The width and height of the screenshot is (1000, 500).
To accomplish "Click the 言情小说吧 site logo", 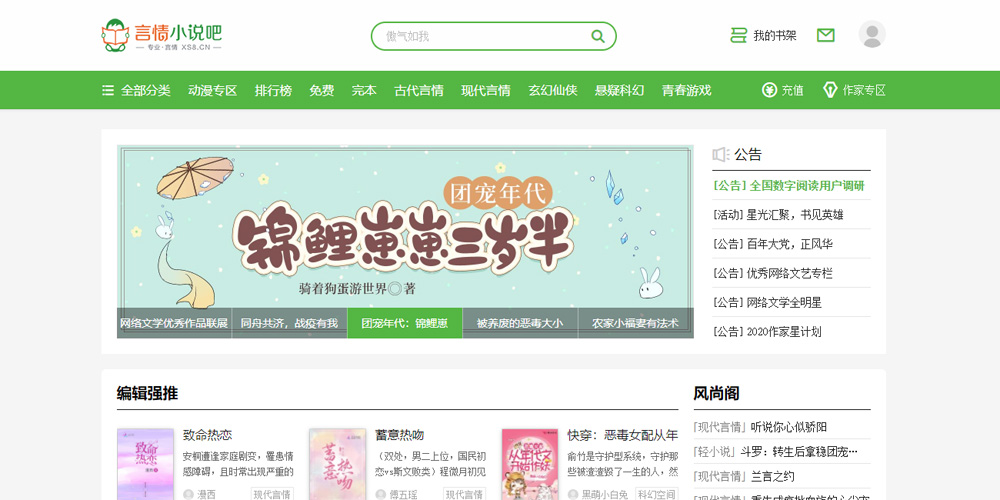I will click(161, 35).
